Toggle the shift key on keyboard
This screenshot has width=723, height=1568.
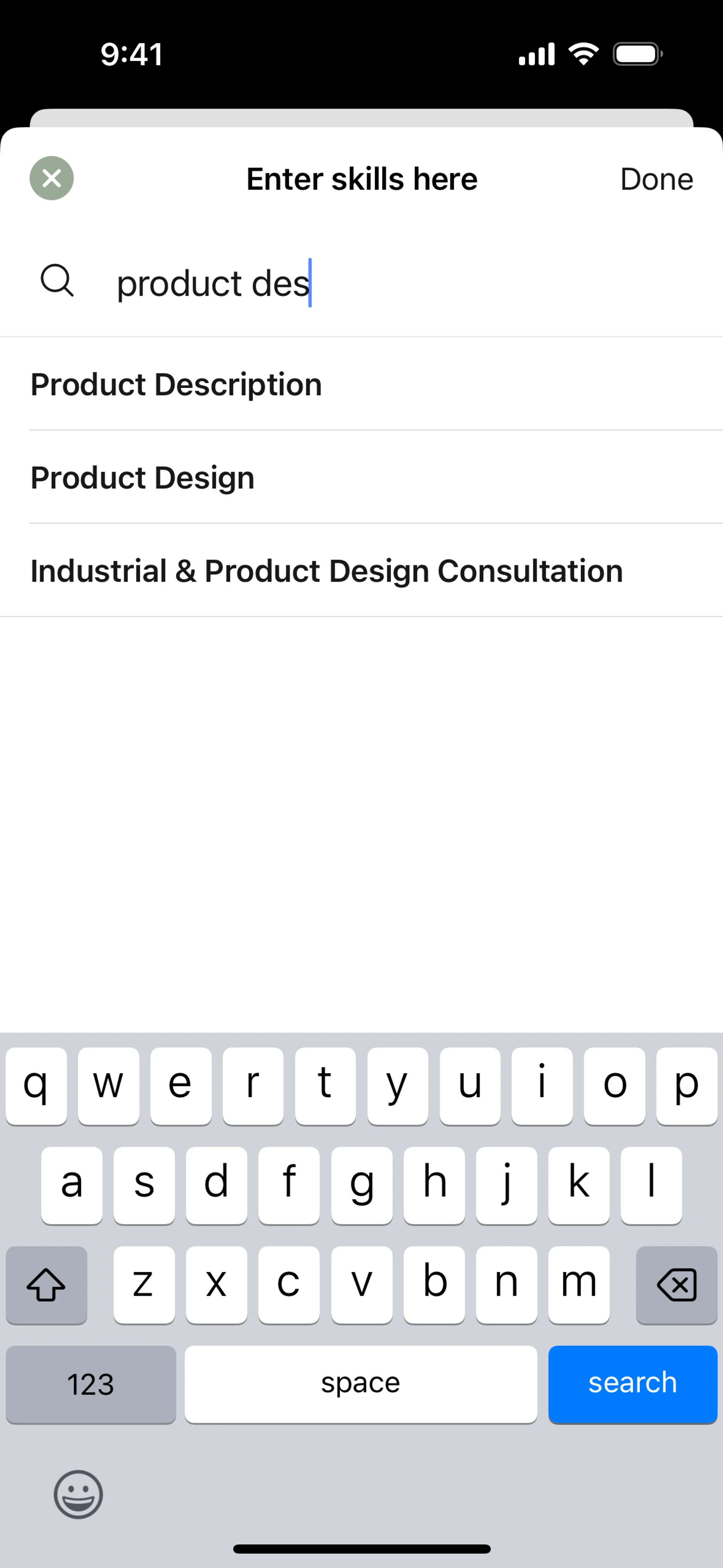point(46,1284)
